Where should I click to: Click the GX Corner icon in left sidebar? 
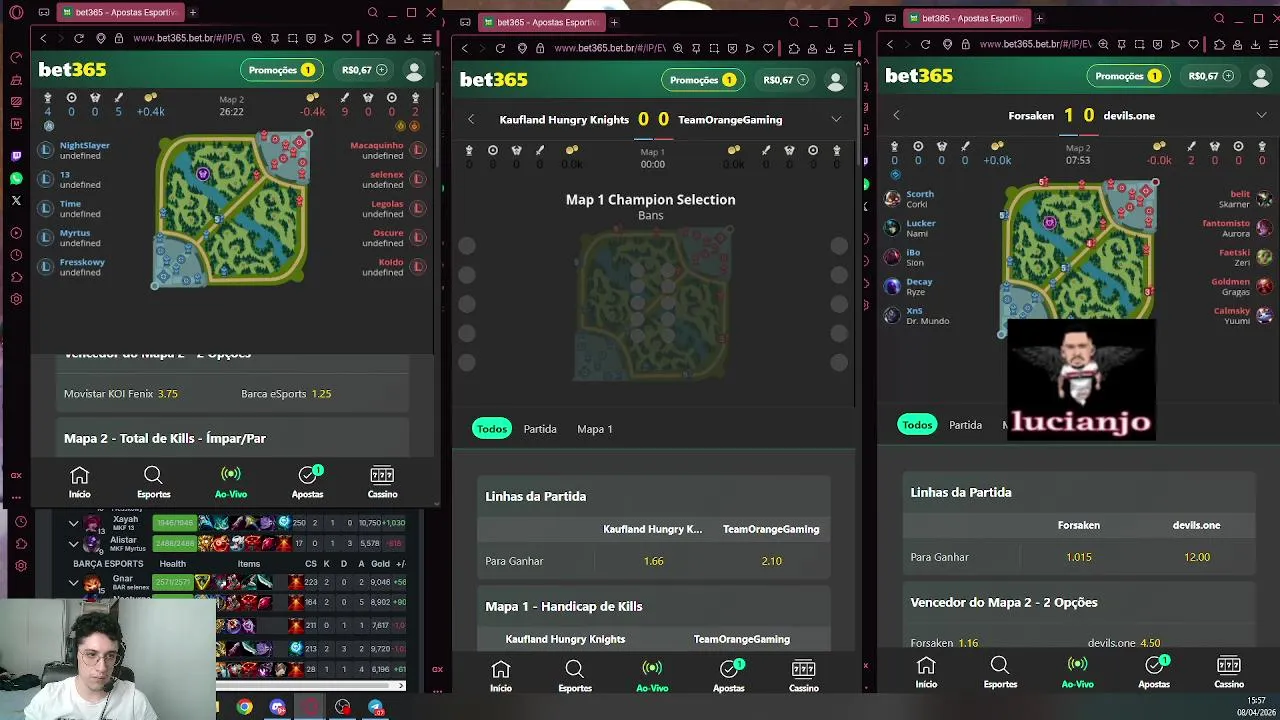point(16,475)
